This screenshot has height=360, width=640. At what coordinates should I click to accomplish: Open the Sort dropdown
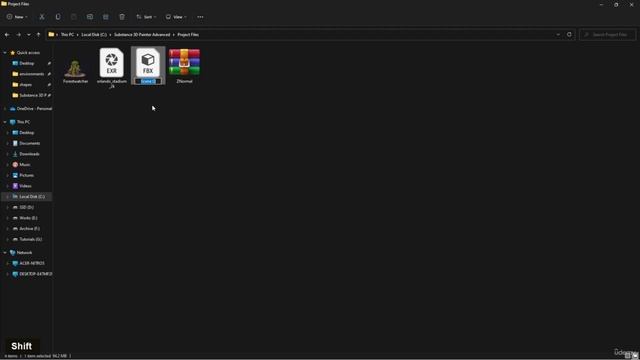coord(146,17)
